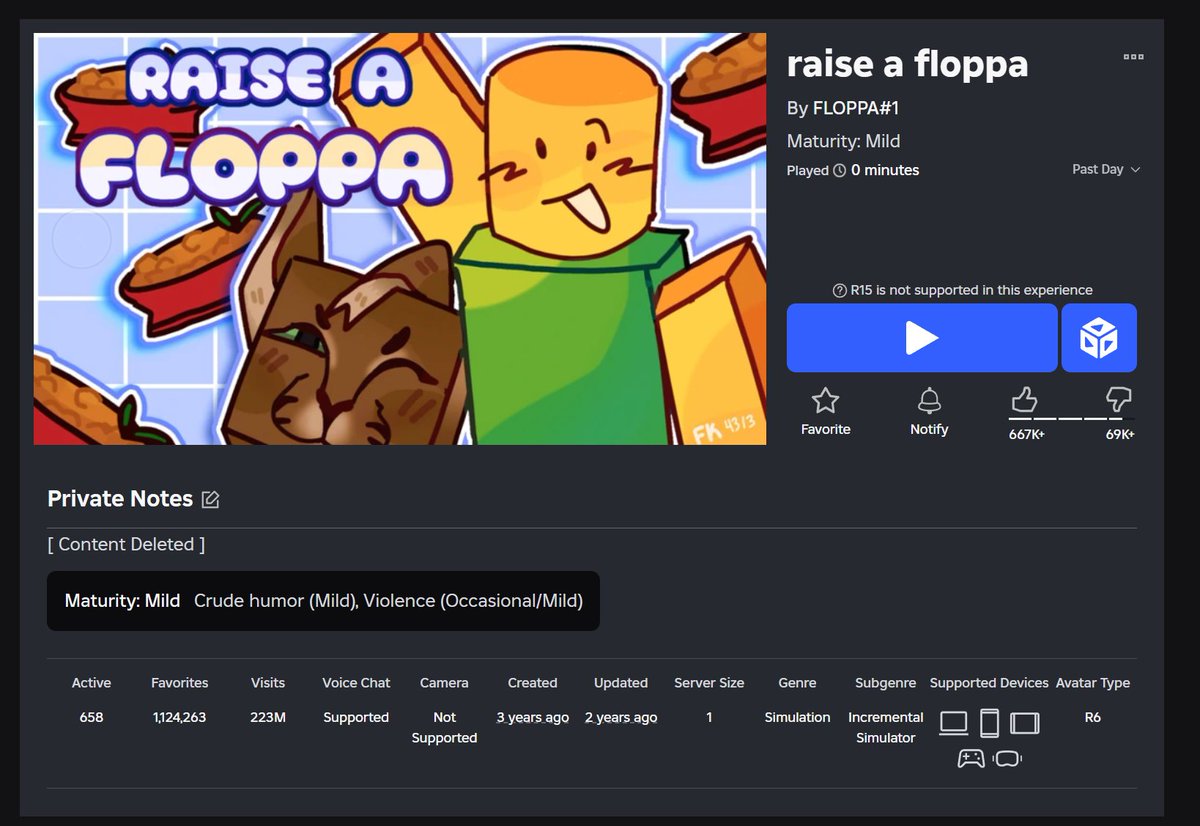This screenshot has width=1200, height=826.
Task: Open Roblox Studio via the blue Studio icon
Action: pos(1098,337)
